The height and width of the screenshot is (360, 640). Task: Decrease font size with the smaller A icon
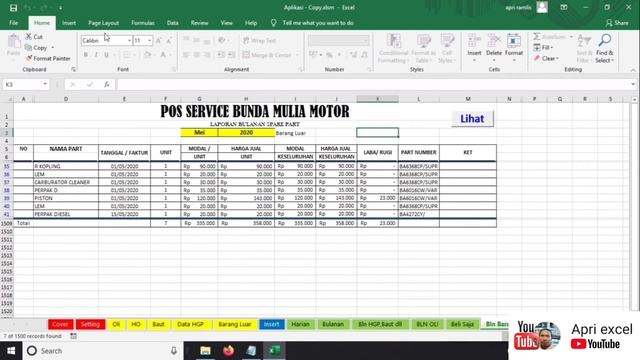(169, 40)
